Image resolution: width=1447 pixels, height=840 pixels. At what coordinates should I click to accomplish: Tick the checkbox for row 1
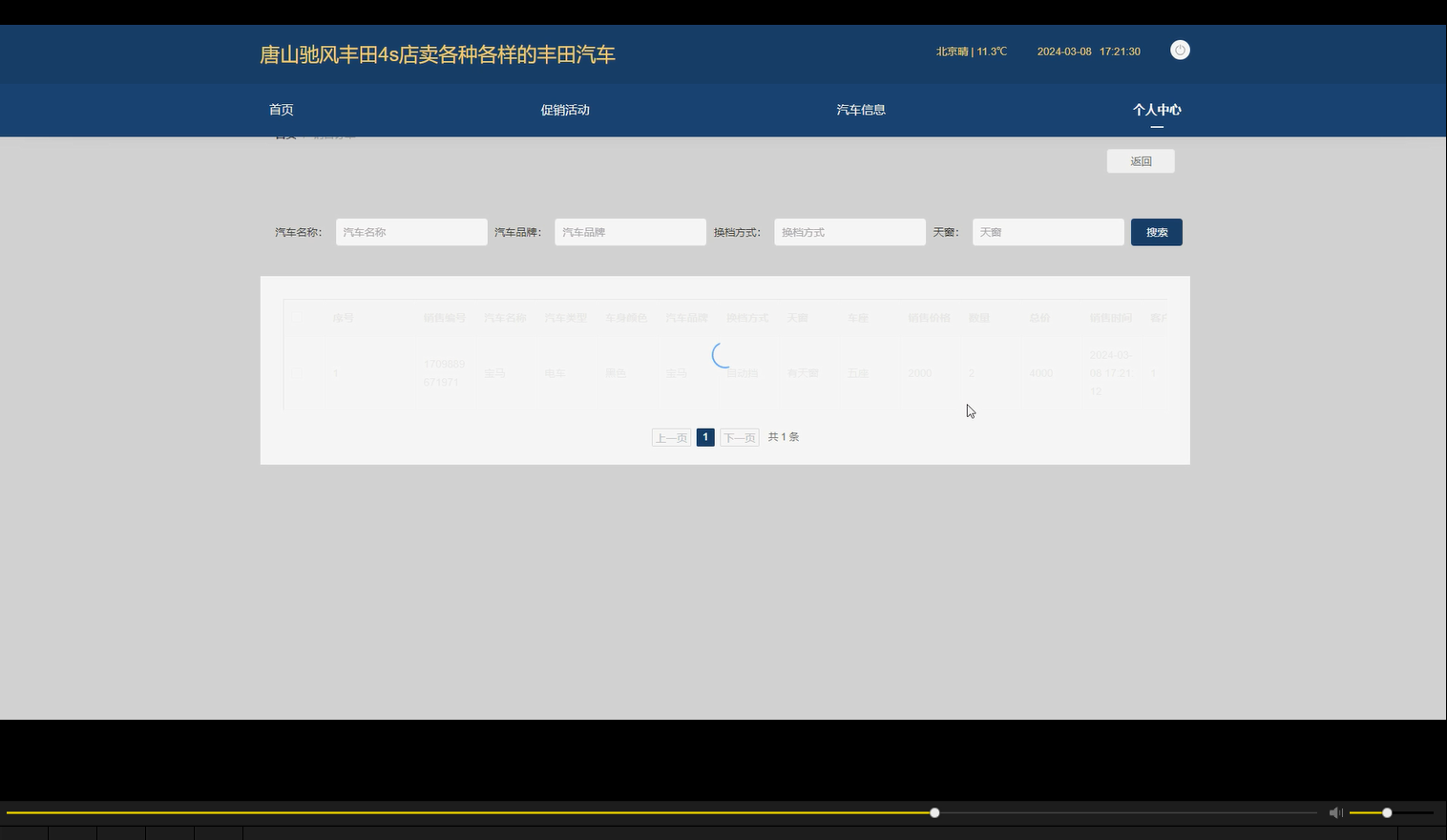pyautogui.click(x=296, y=373)
